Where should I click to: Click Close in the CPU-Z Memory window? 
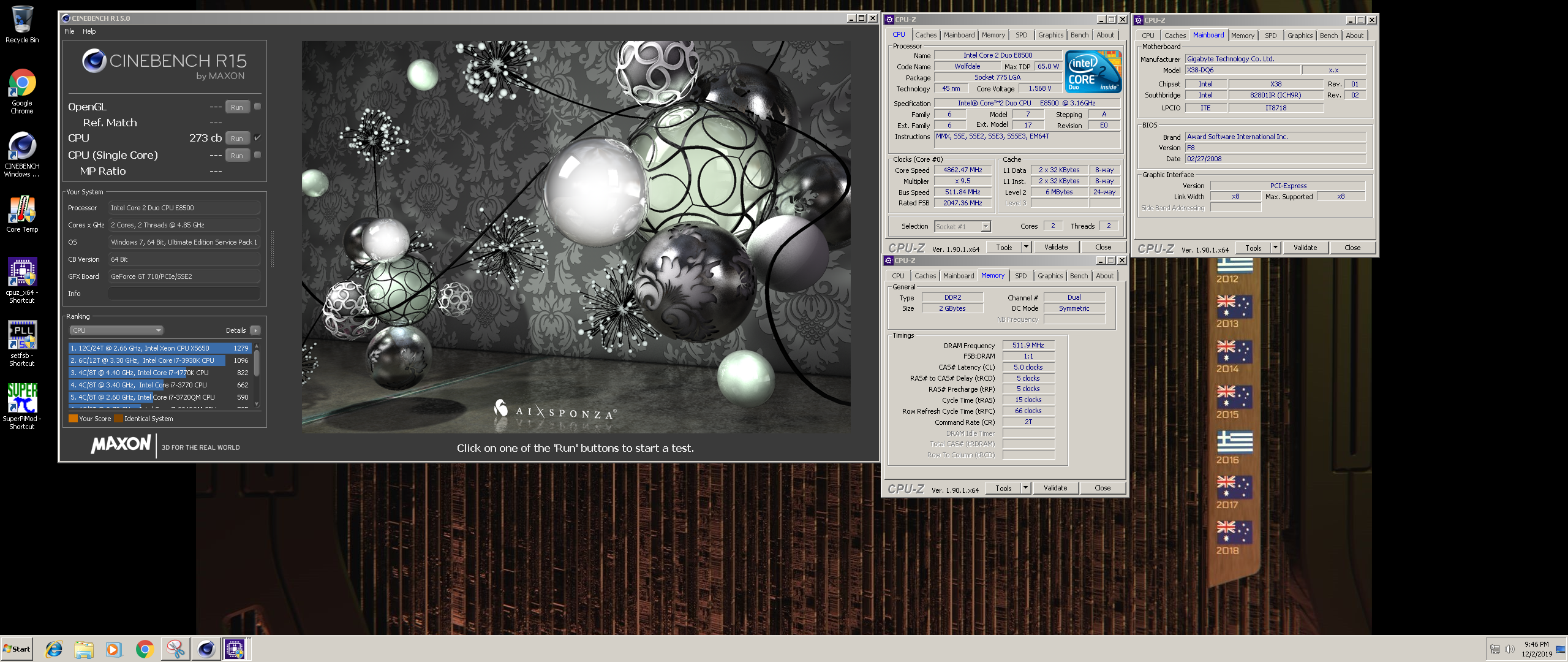(1102, 488)
